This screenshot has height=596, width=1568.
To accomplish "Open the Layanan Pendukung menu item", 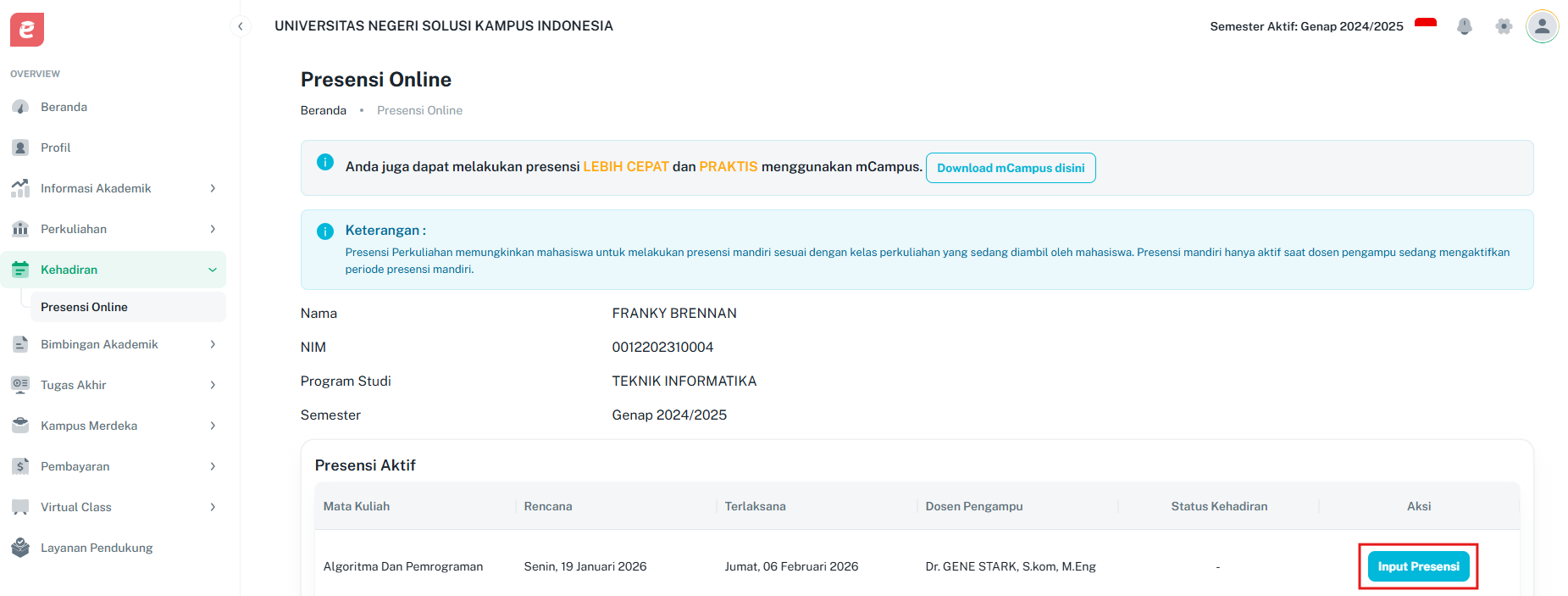I will click(x=114, y=548).
